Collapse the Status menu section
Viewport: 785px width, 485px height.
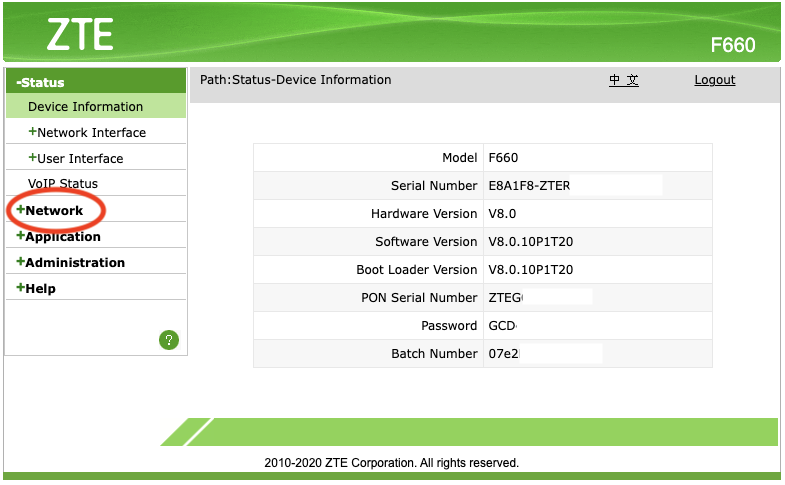pos(41,83)
